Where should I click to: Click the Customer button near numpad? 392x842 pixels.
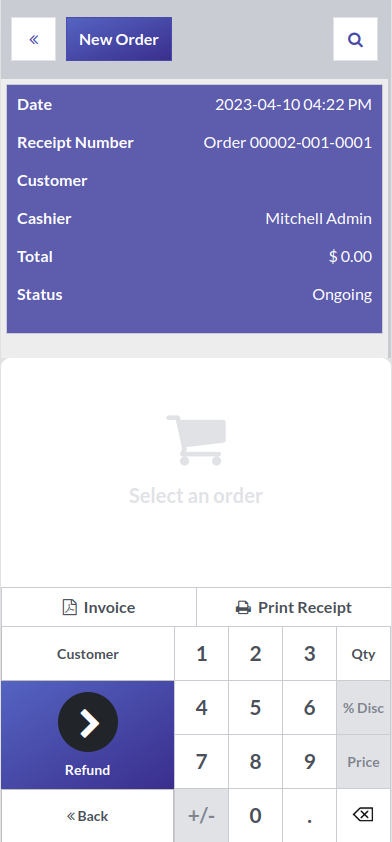88,654
